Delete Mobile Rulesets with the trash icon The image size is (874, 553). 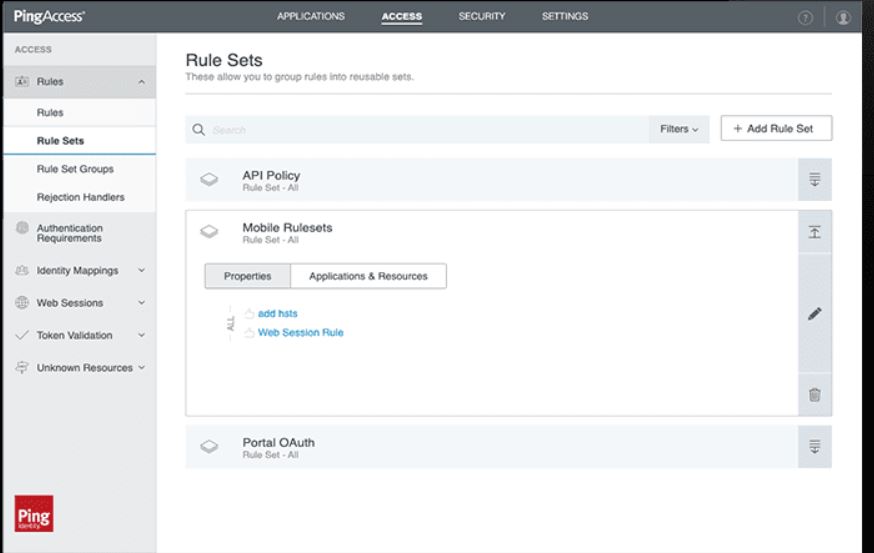click(x=814, y=395)
